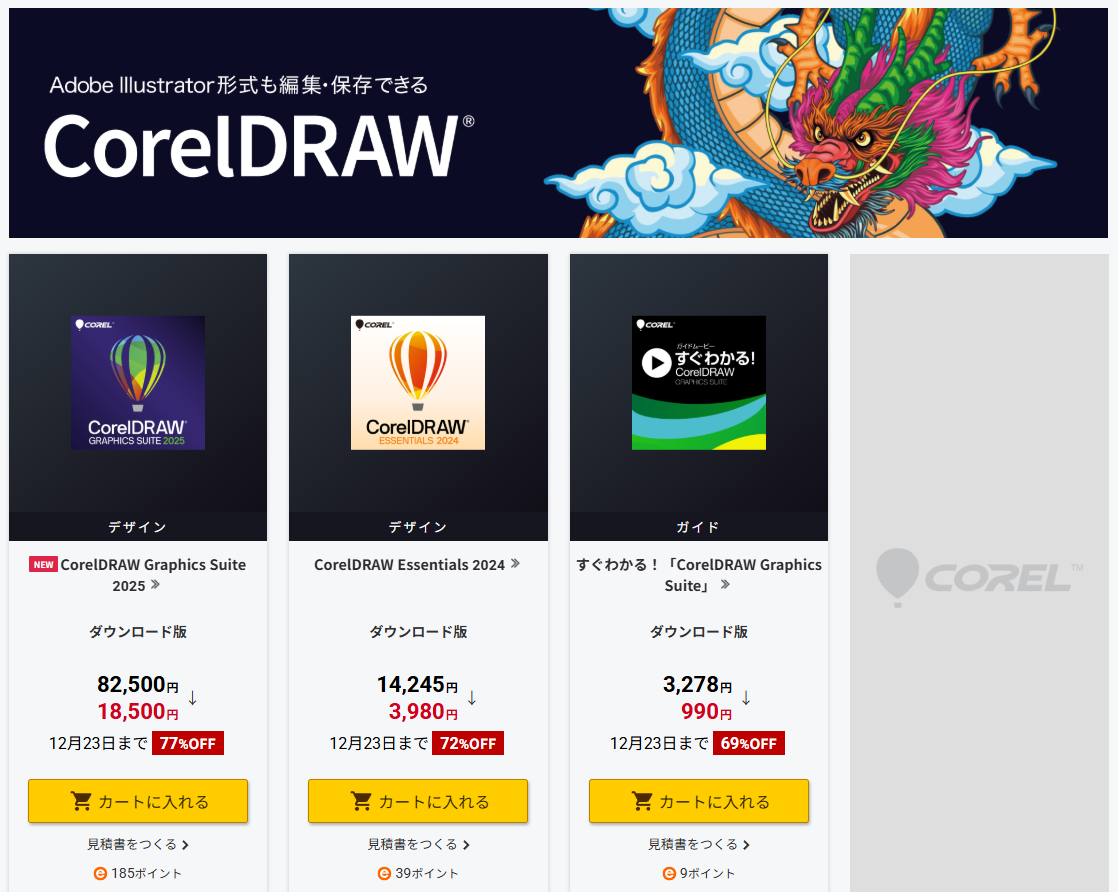Viewport: 1118px width, 892px height.
Task: Create a quote for the guide movie
Action: pos(699,844)
